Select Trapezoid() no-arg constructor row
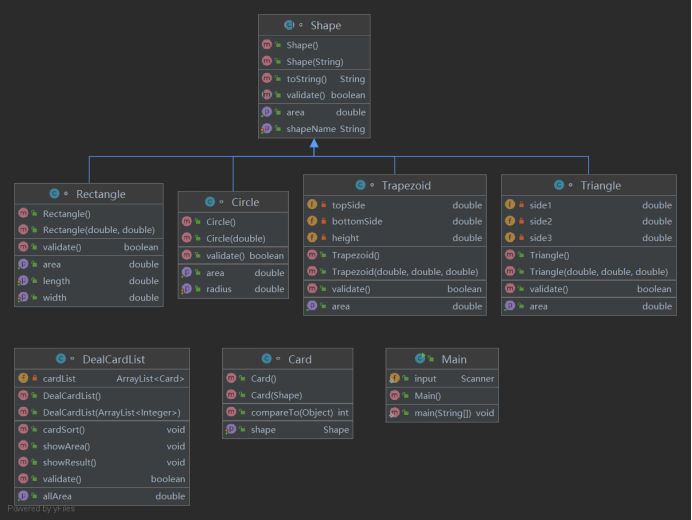 tap(395, 255)
